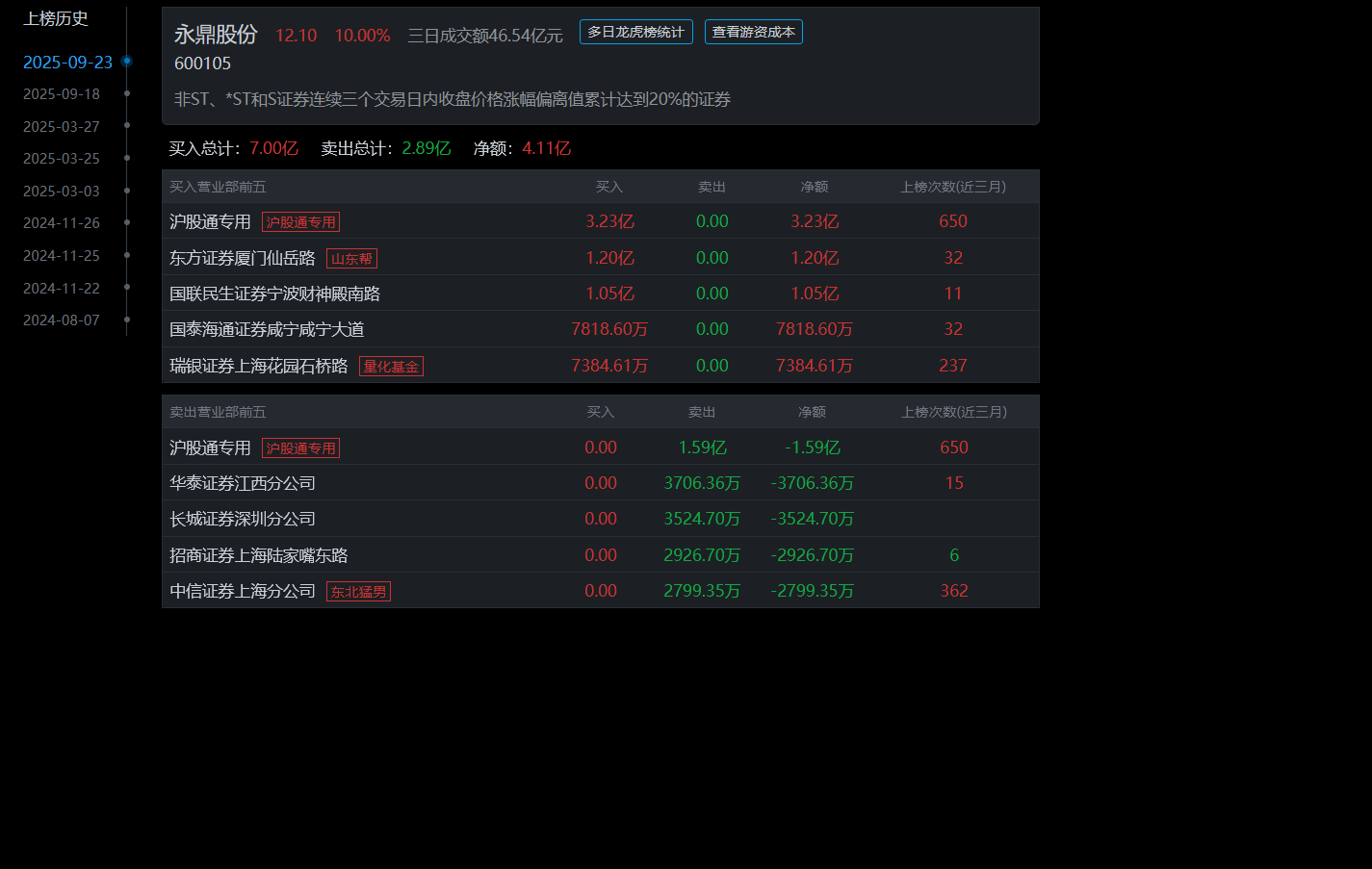Click net value -3706.36万

point(813,483)
